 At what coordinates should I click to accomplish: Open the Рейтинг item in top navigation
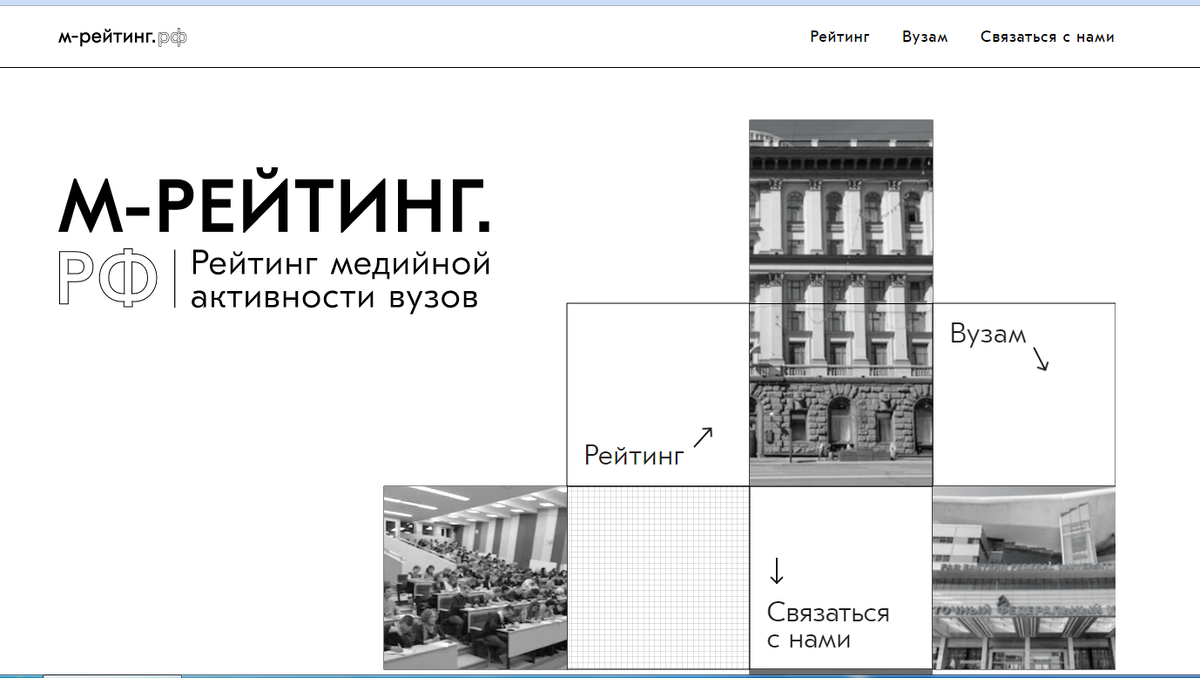pyautogui.click(x=839, y=36)
